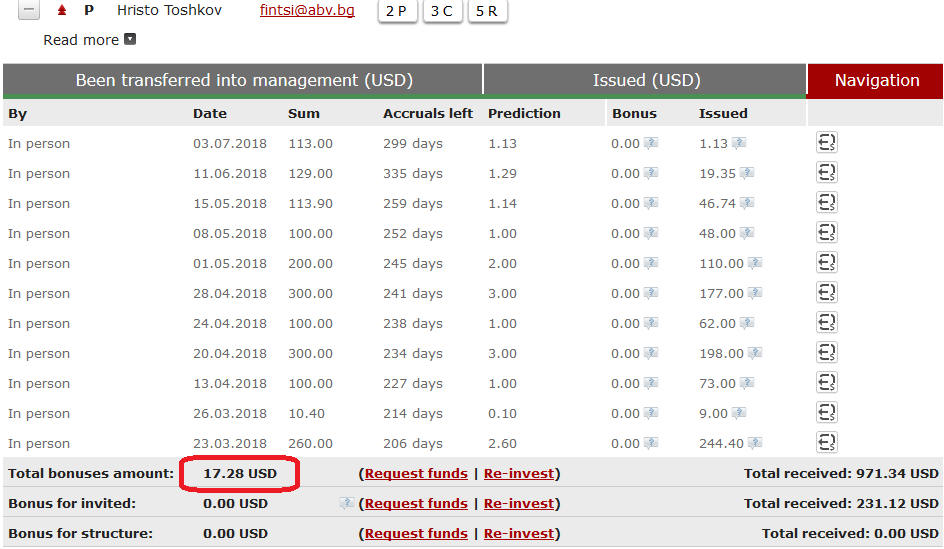Screen dimensions: 944x549
Task: Collapse the Hristo Toshkov entry with the minus button
Action: pyautogui.click(x=29, y=10)
